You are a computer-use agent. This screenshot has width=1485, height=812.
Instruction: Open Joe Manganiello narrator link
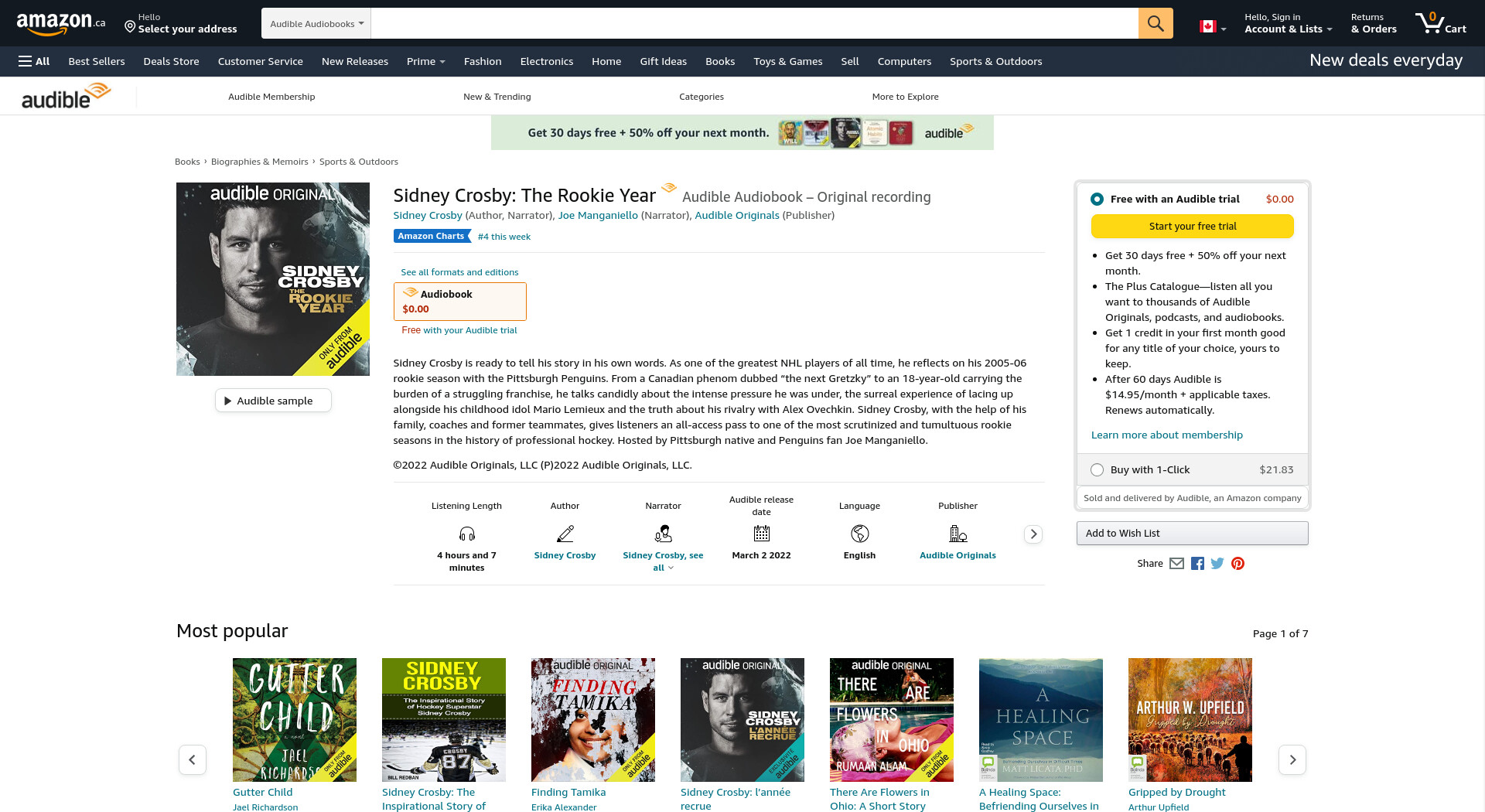[x=598, y=216]
